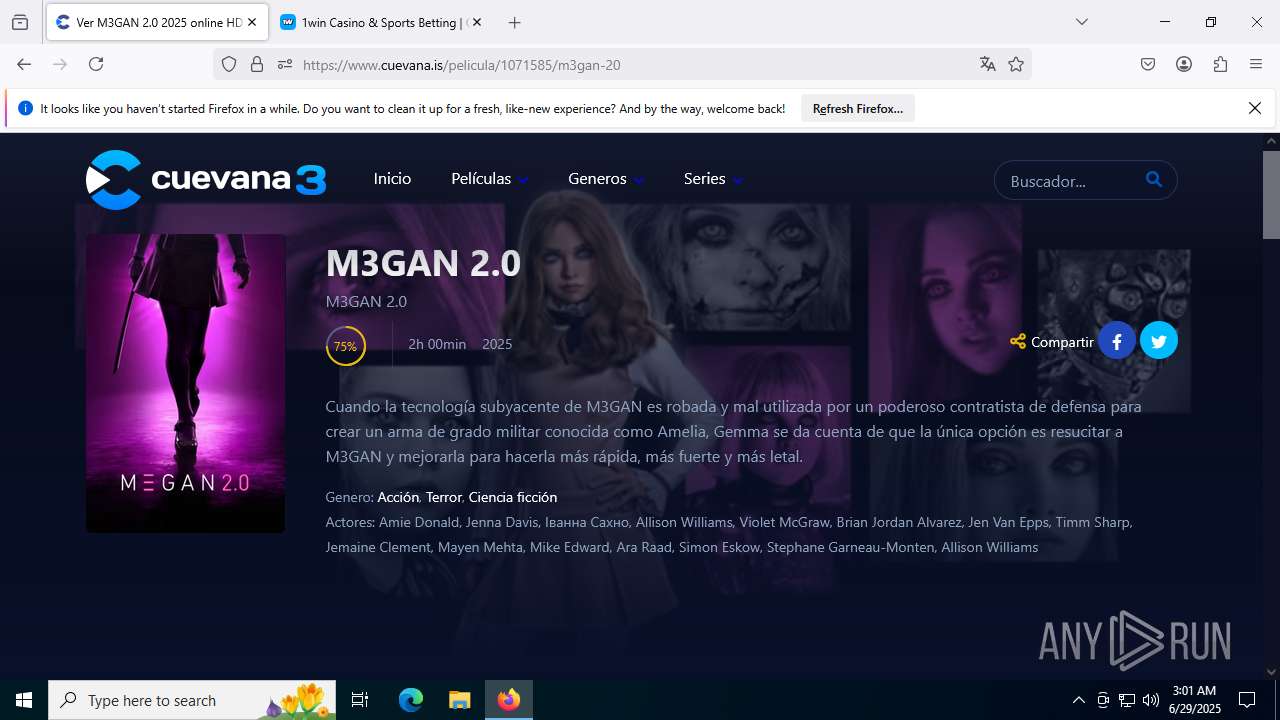Launch Microsoft Edge from the taskbar
1280x720 pixels.
pos(411,700)
